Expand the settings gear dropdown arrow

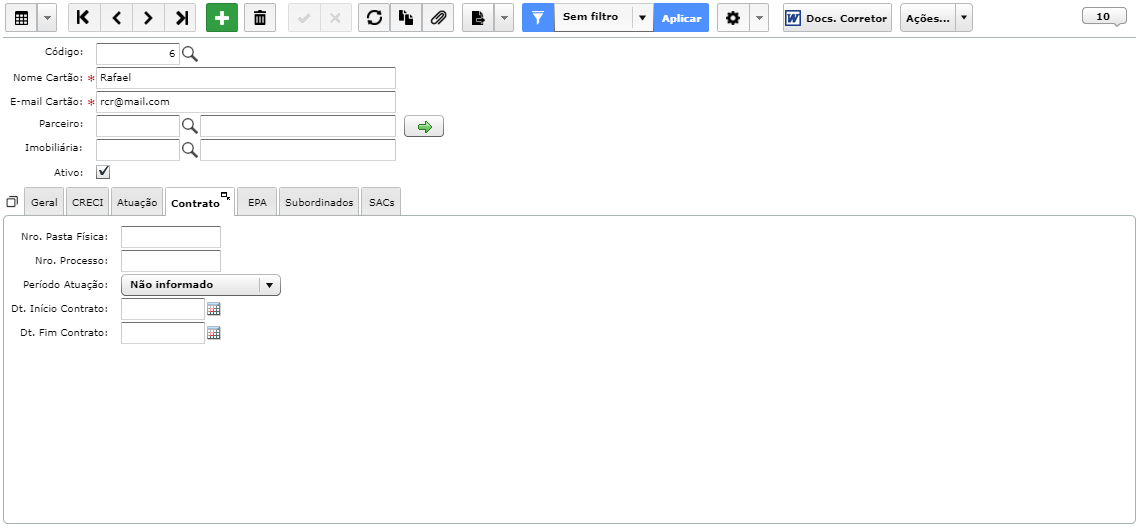tap(758, 18)
